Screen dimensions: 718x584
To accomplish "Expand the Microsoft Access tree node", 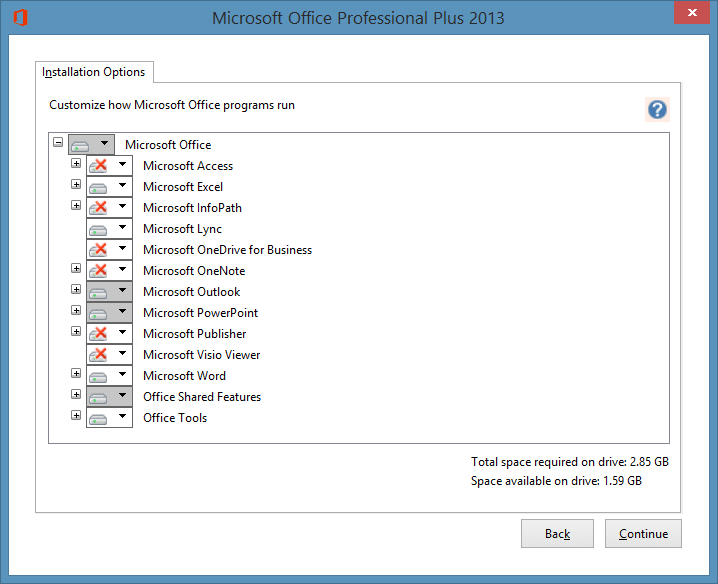I will pyautogui.click(x=76, y=164).
